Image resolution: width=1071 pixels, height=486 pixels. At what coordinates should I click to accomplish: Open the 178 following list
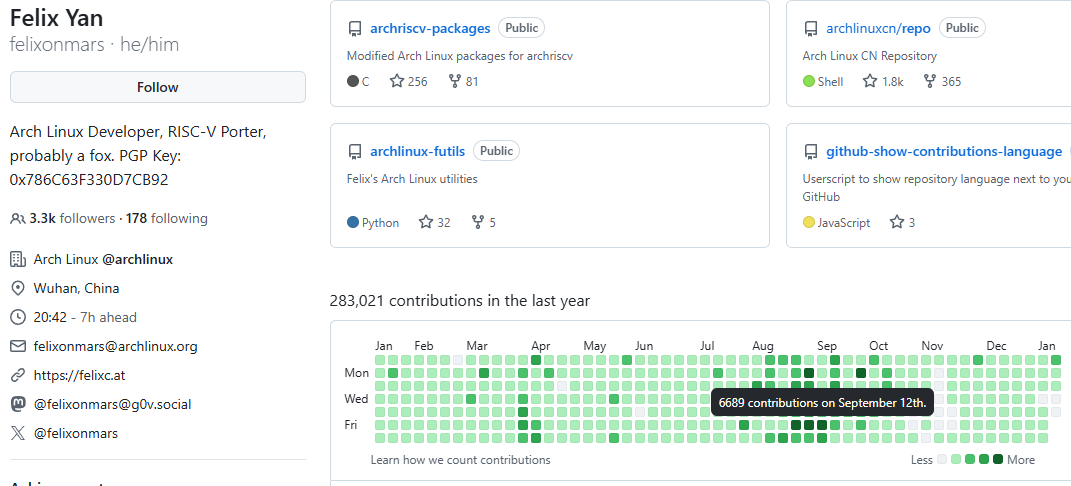pos(167,219)
